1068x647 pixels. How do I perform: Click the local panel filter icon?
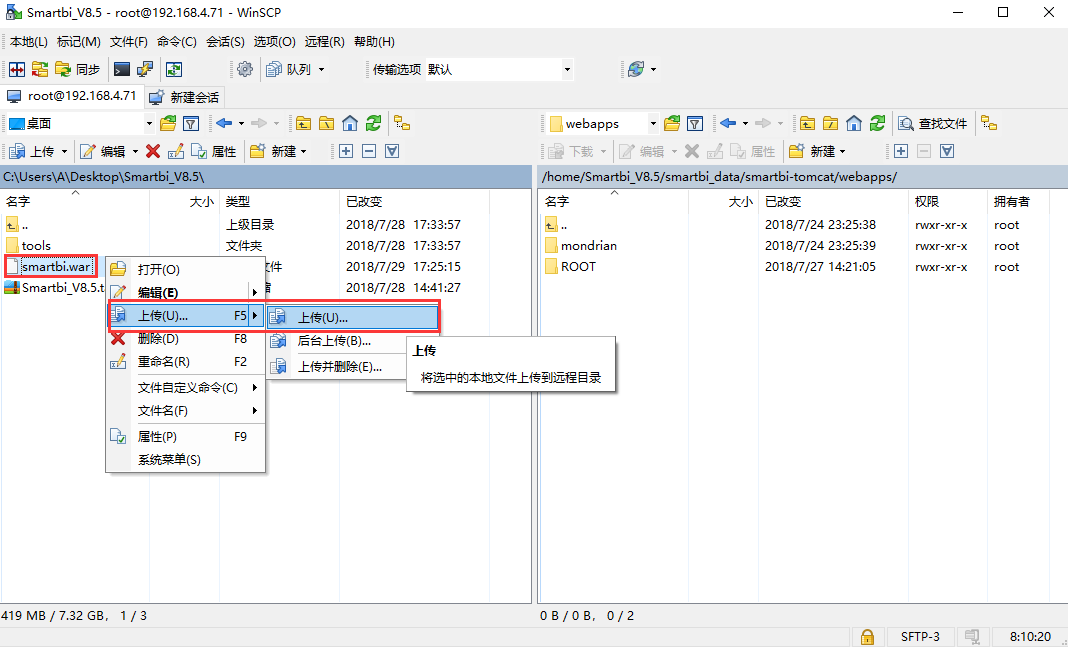(191, 124)
